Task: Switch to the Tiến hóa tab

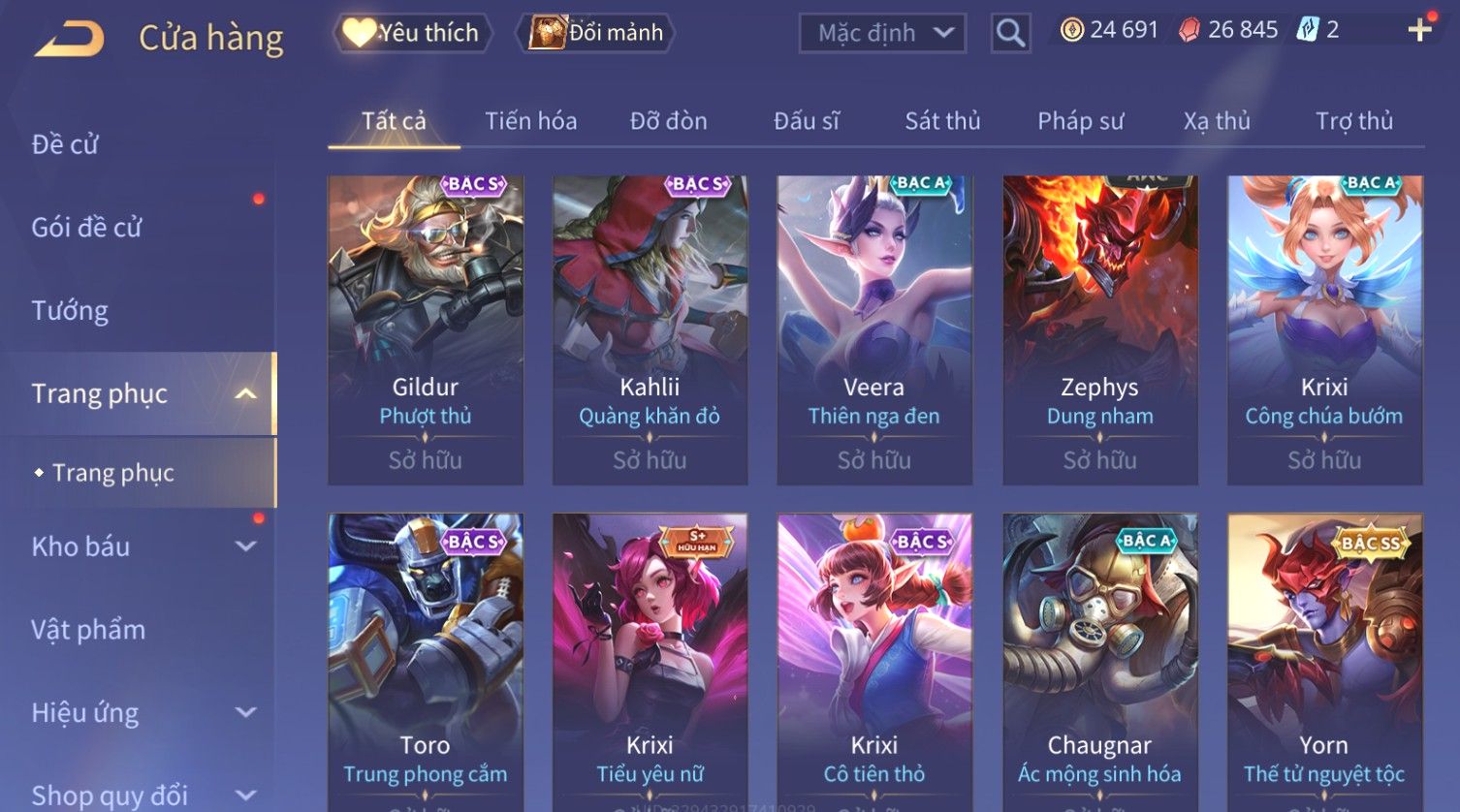Action: 531,121
